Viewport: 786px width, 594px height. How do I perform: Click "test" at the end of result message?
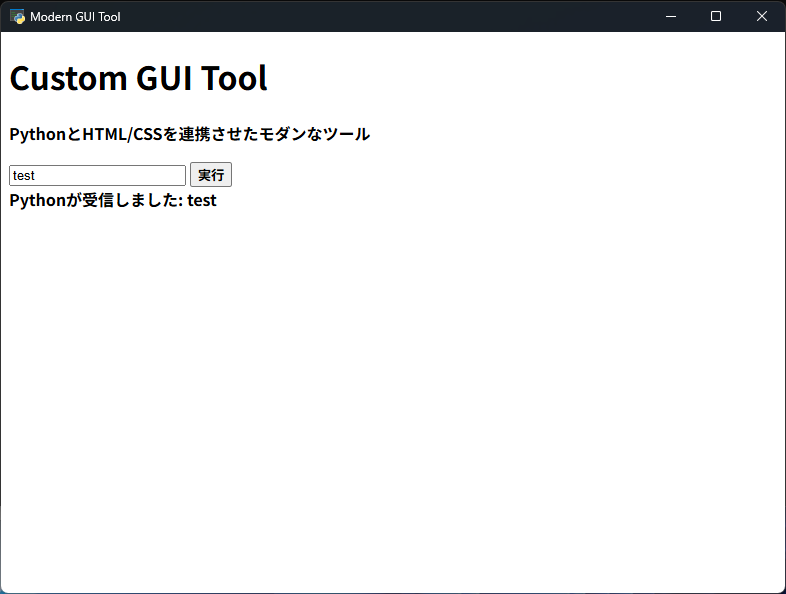[x=202, y=200]
